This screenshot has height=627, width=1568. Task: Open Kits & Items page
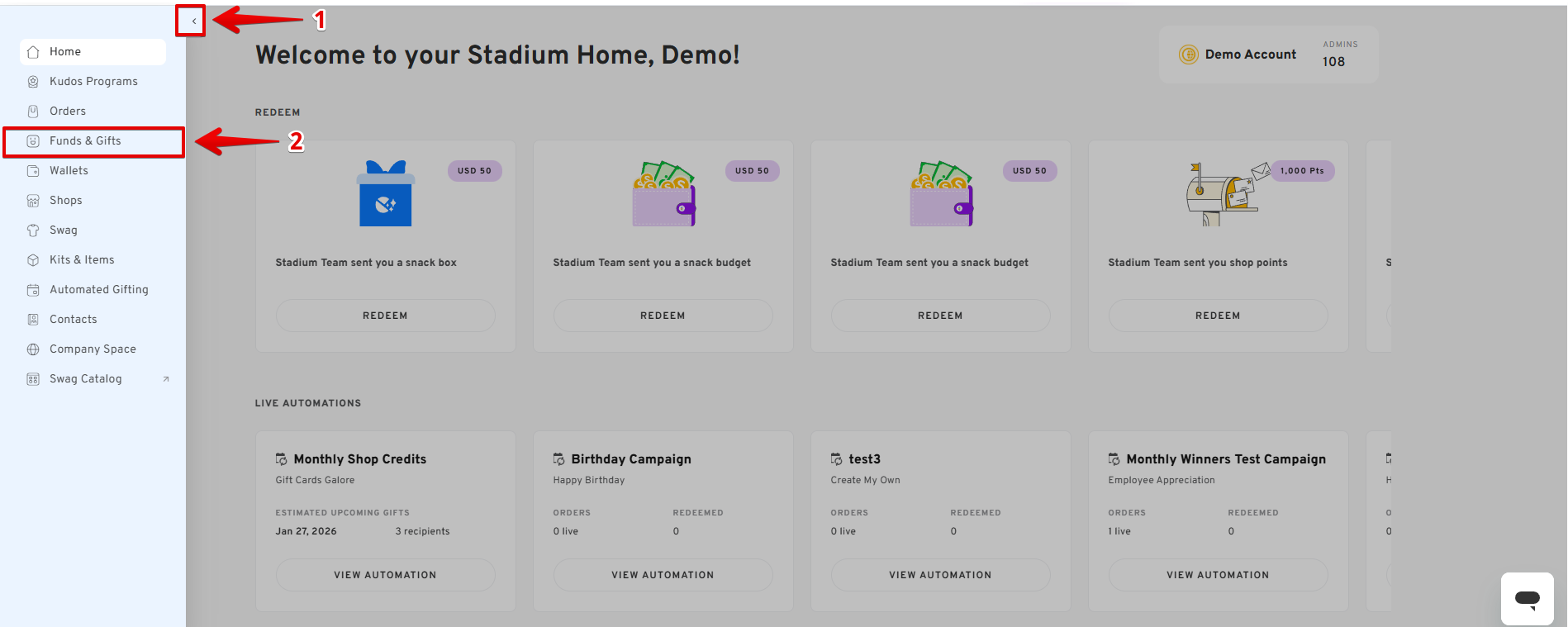(x=82, y=260)
